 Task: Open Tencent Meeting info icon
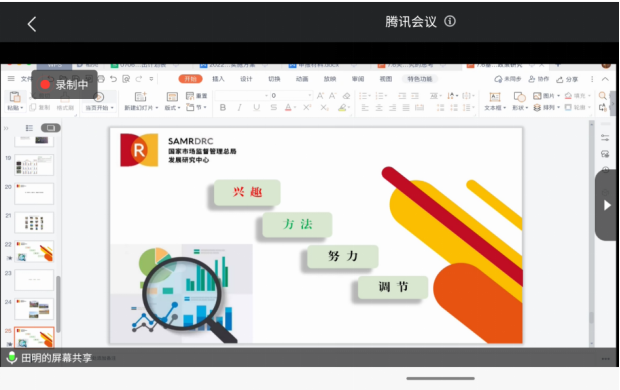pos(450,21)
